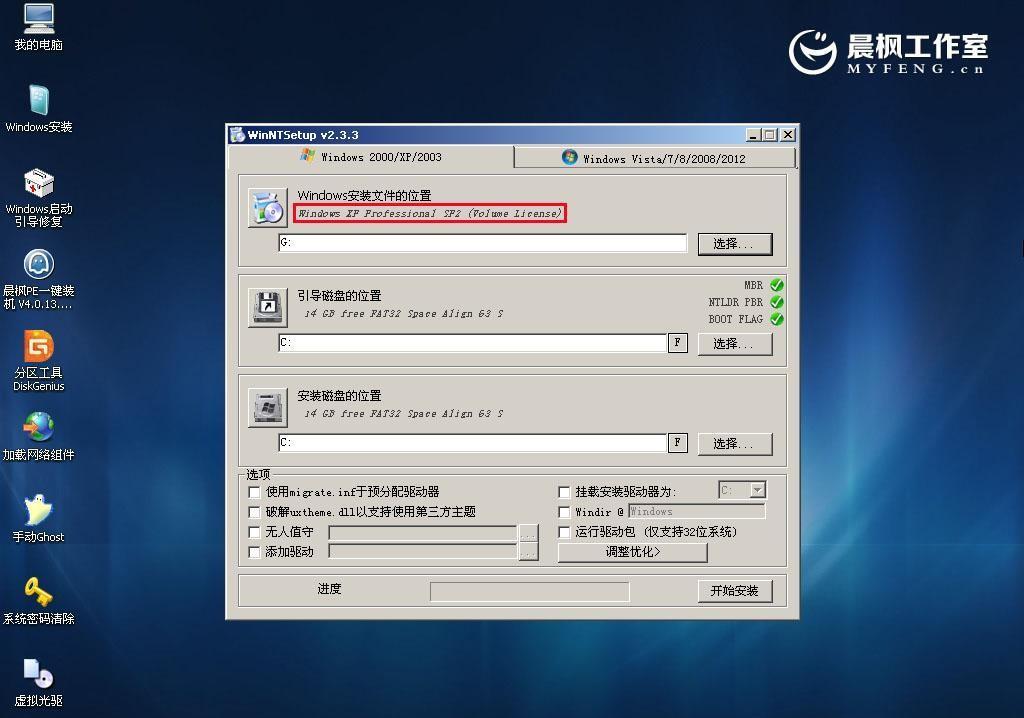Browse for 添加驱动 folder with ellipsis button
The width and height of the screenshot is (1024, 718).
tap(528, 553)
